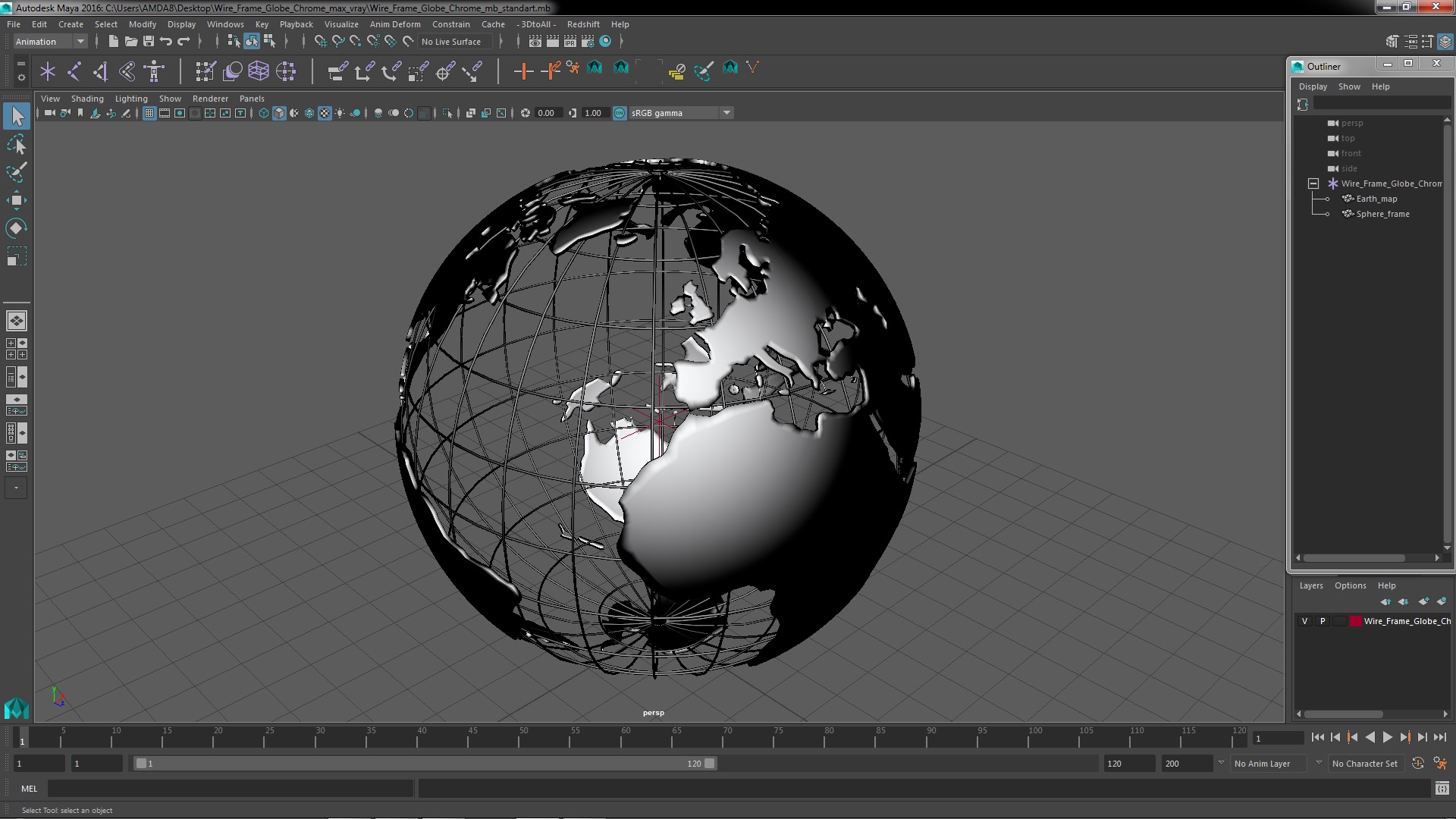Click the layer's red color swatch
Image resolution: width=1456 pixels, height=819 pixels.
(x=1355, y=621)
